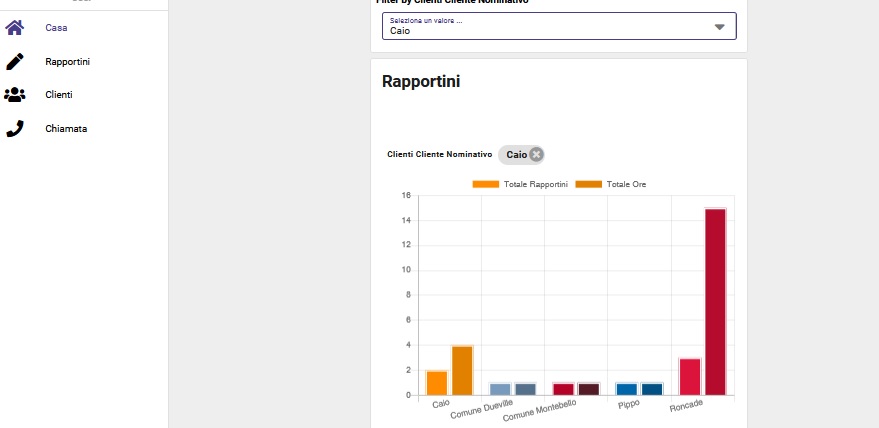Click the Pippo axis label
Viewport: 879px width, 428px height.
tap(629, 404)
